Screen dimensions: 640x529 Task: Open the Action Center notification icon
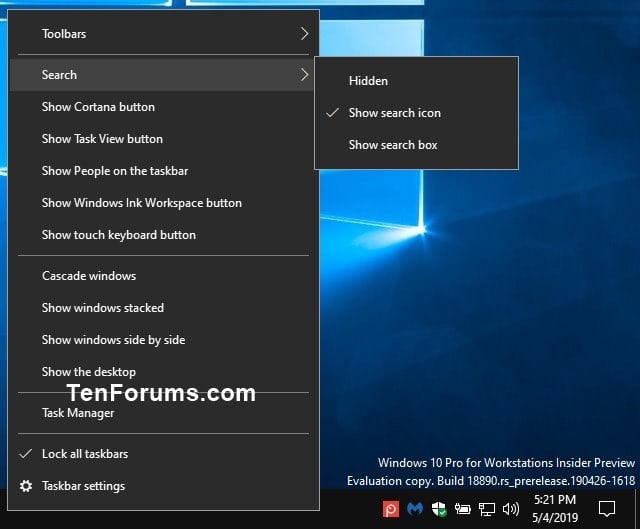pos(607,509)
